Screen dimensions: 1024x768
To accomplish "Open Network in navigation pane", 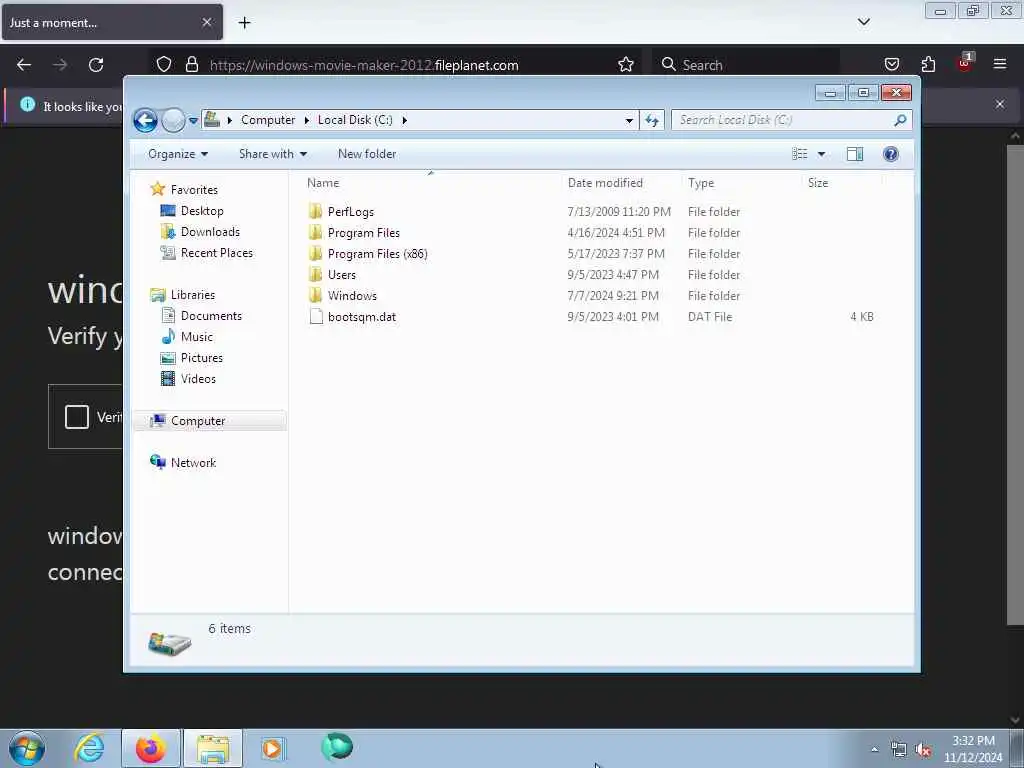I will (x=193, y=462).
